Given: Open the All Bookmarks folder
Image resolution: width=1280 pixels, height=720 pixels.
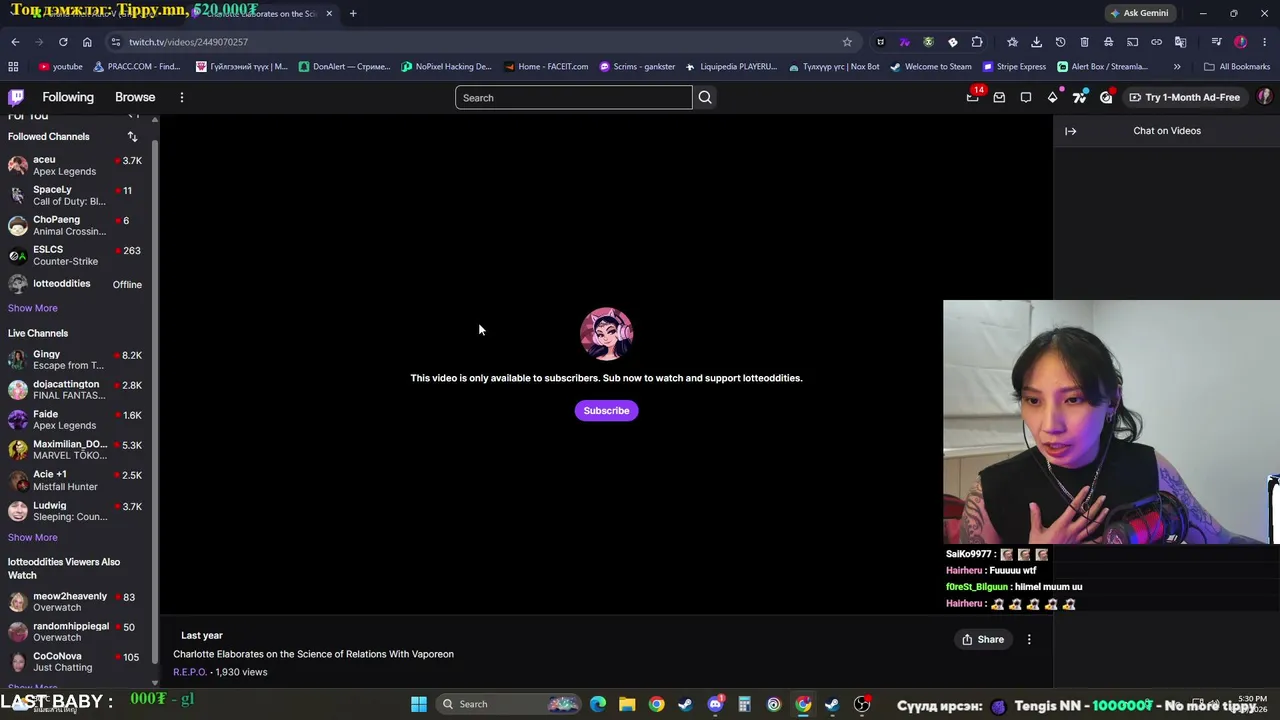Looking at the screenshot, I should click(x=1237, y=67).
